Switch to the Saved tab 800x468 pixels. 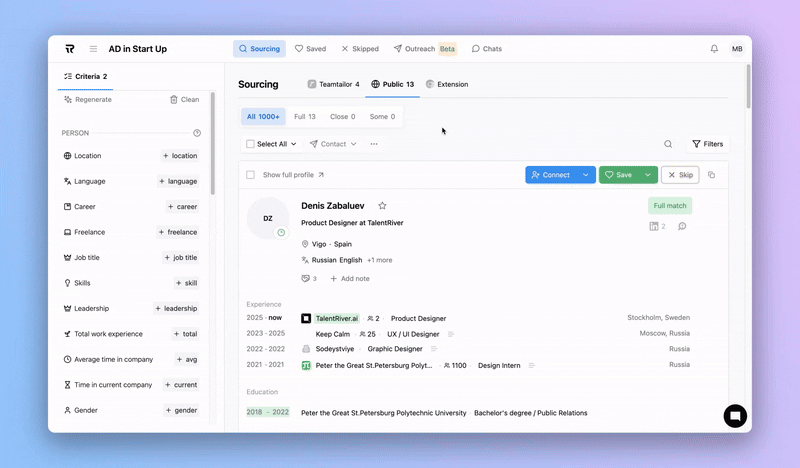coord(310,49)
